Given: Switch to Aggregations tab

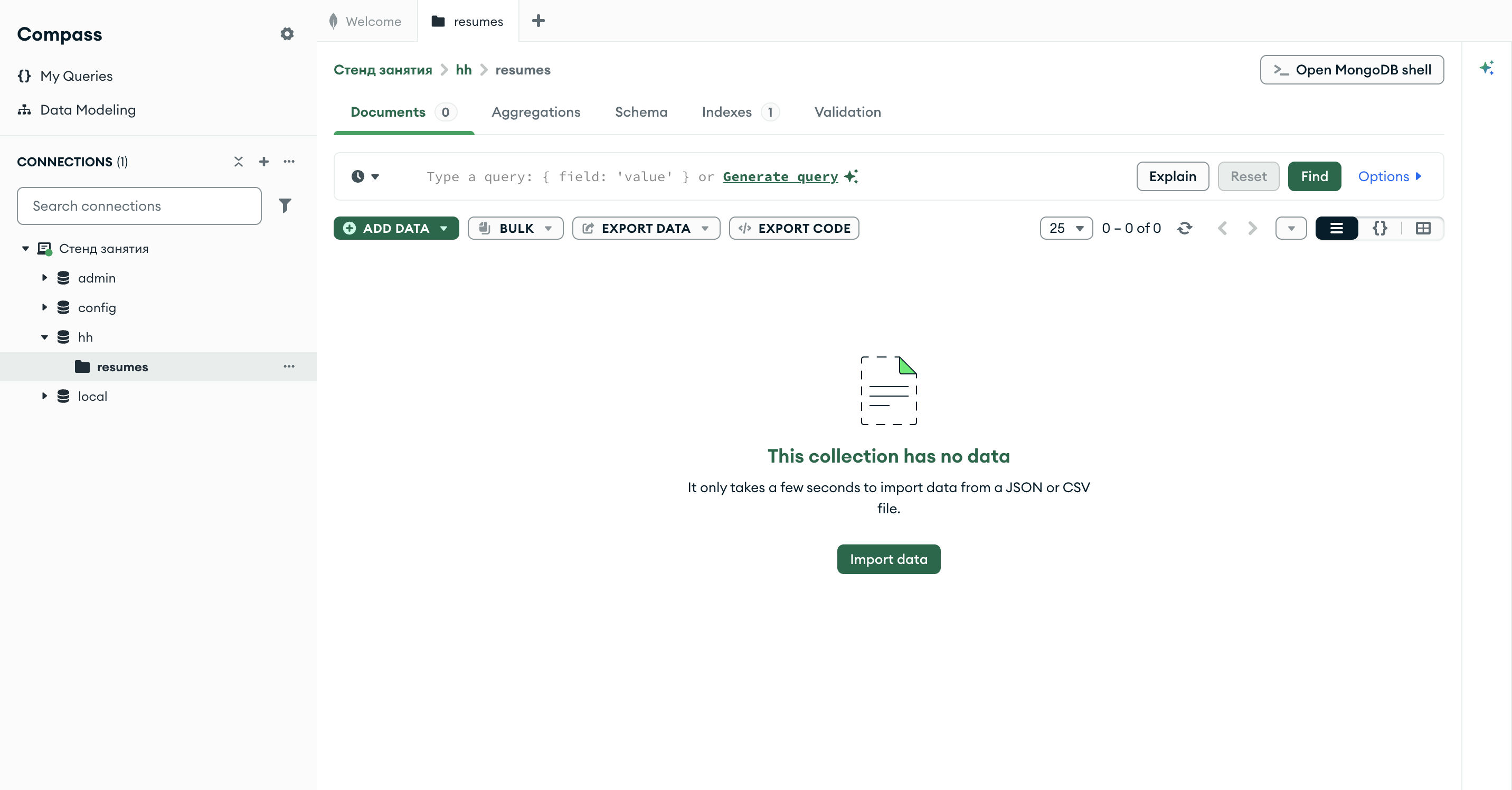Looking at the screenshot, I should [x=536, y=112].
